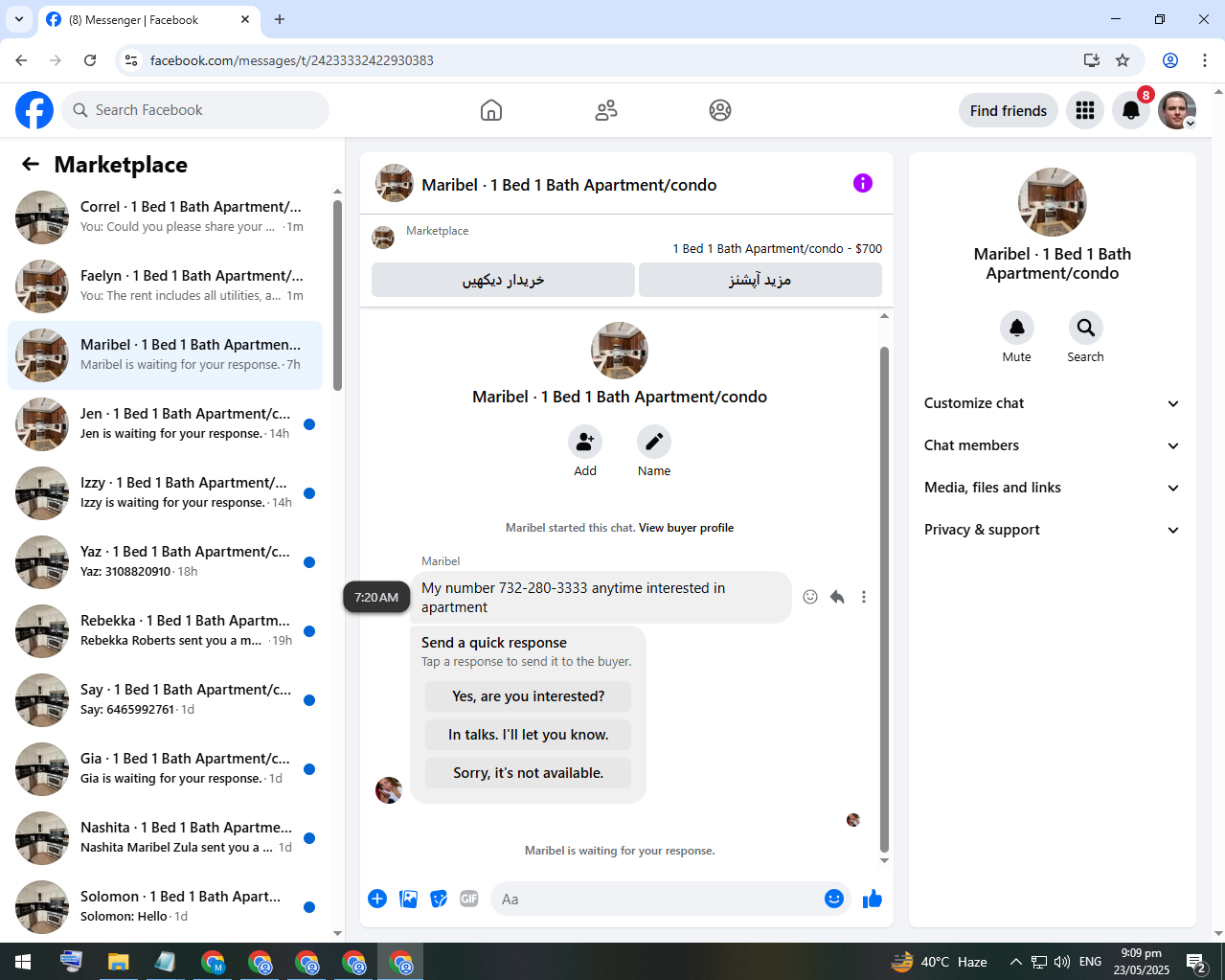This screenshot has width=1225, height=980.
Task: Reload the page in the browser
Action: [x=90, y=60]
